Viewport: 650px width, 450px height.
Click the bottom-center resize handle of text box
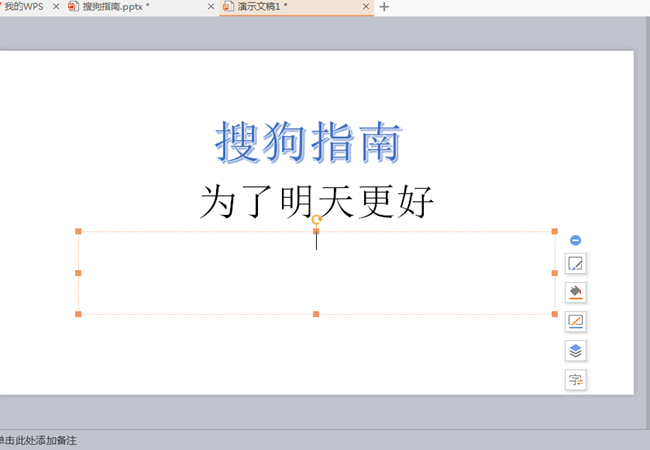316,314
